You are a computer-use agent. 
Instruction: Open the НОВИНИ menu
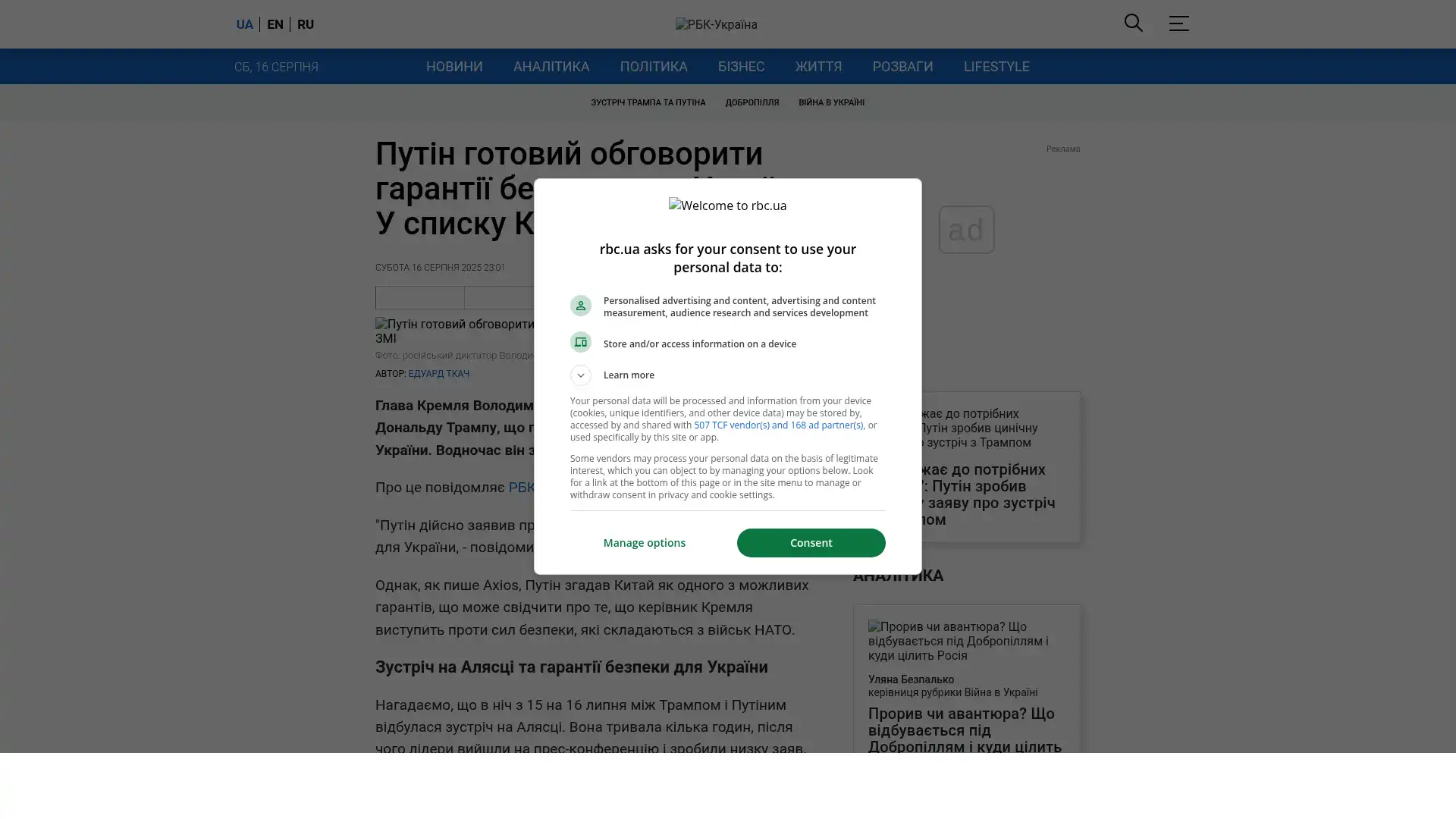[x=454, y=67]
